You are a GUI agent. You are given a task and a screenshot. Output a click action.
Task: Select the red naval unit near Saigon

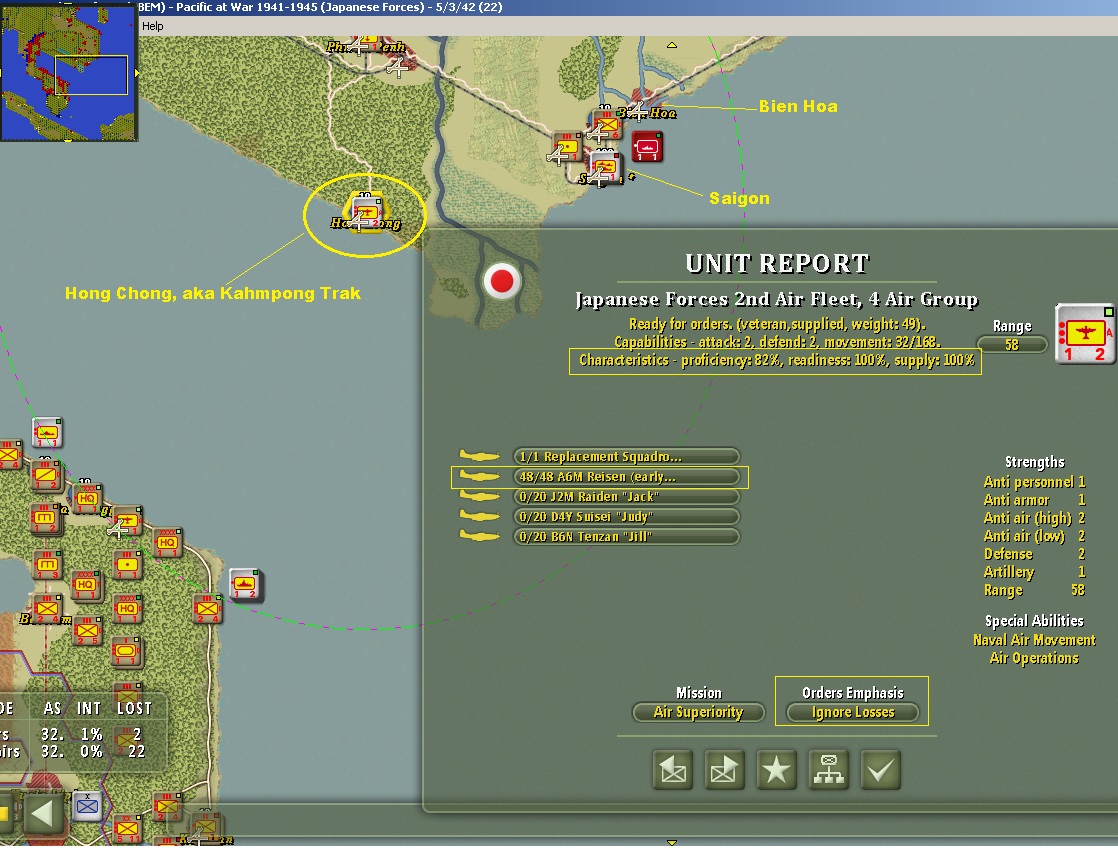tap(647, 147)
